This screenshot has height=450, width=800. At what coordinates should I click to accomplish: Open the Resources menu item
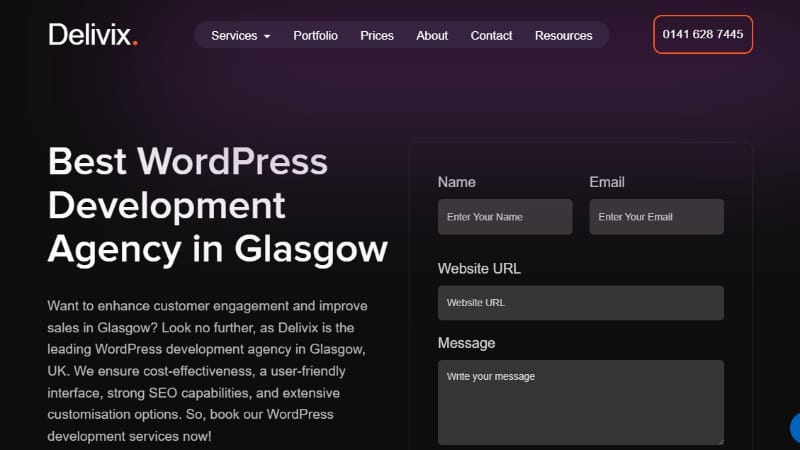(563, 36)
